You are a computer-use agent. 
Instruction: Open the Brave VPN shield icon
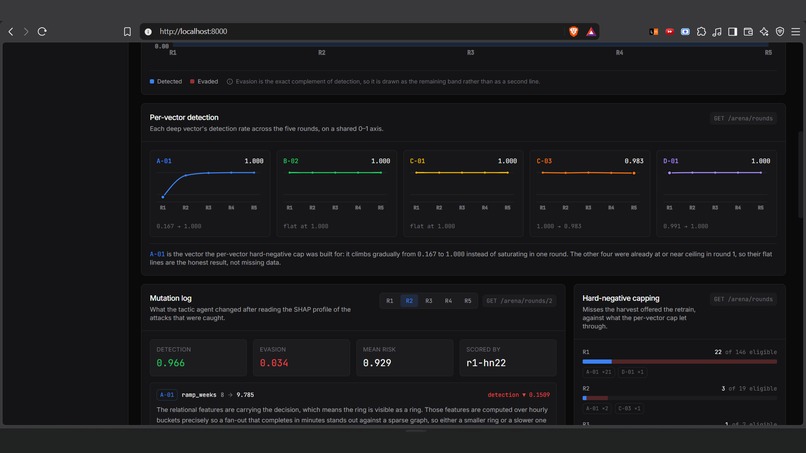coord(780,31)
